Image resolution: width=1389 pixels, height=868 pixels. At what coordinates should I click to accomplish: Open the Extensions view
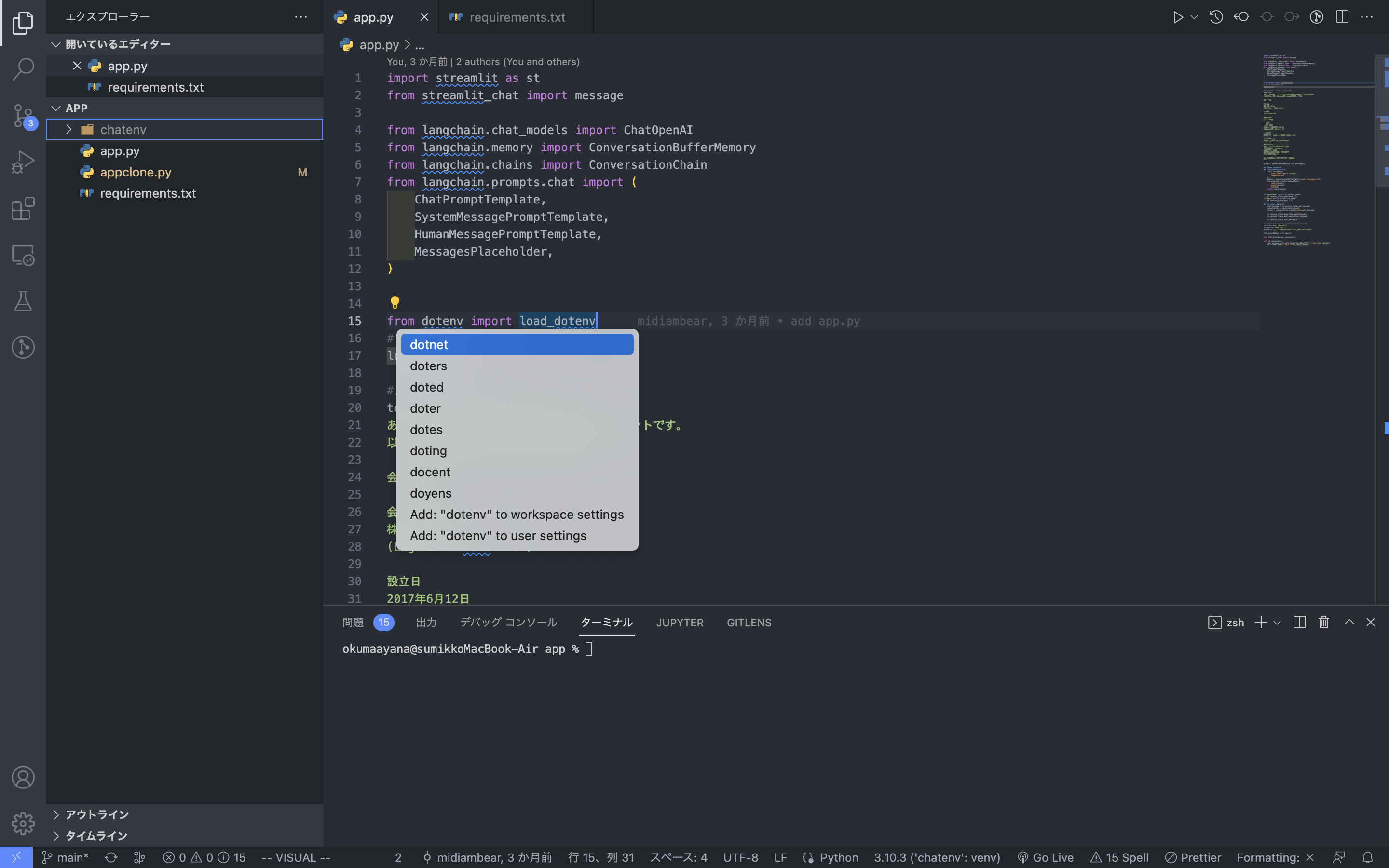[x=23, y=208]
